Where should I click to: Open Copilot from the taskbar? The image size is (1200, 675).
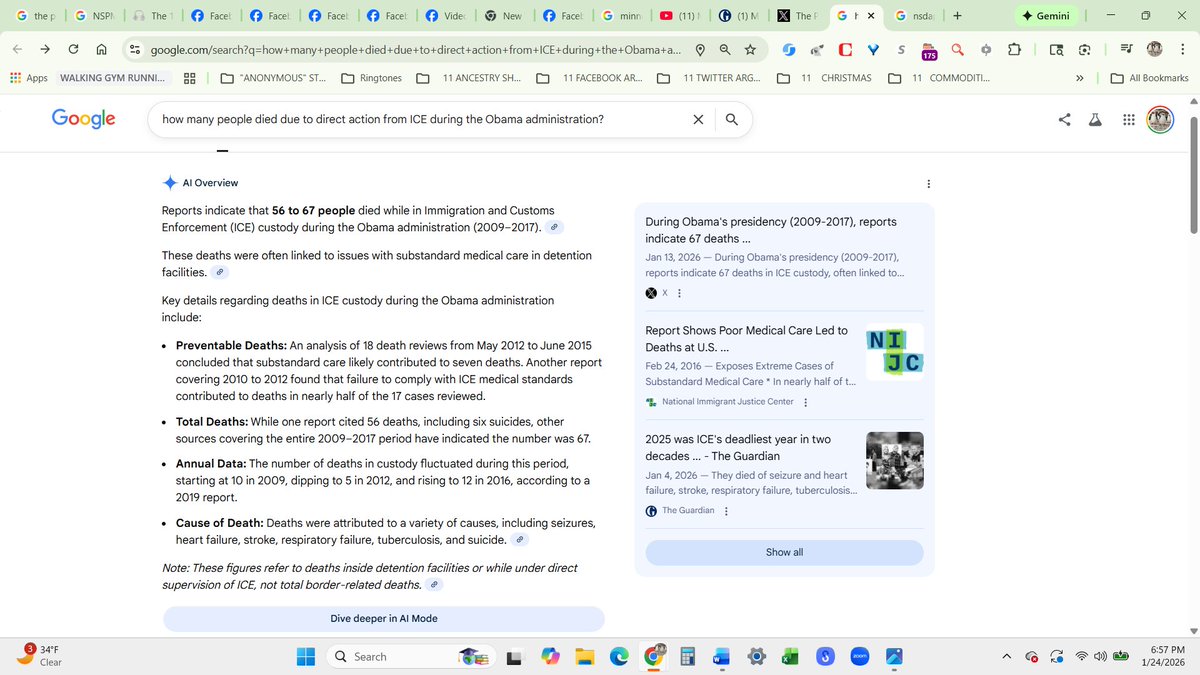(x=550, y=657)
